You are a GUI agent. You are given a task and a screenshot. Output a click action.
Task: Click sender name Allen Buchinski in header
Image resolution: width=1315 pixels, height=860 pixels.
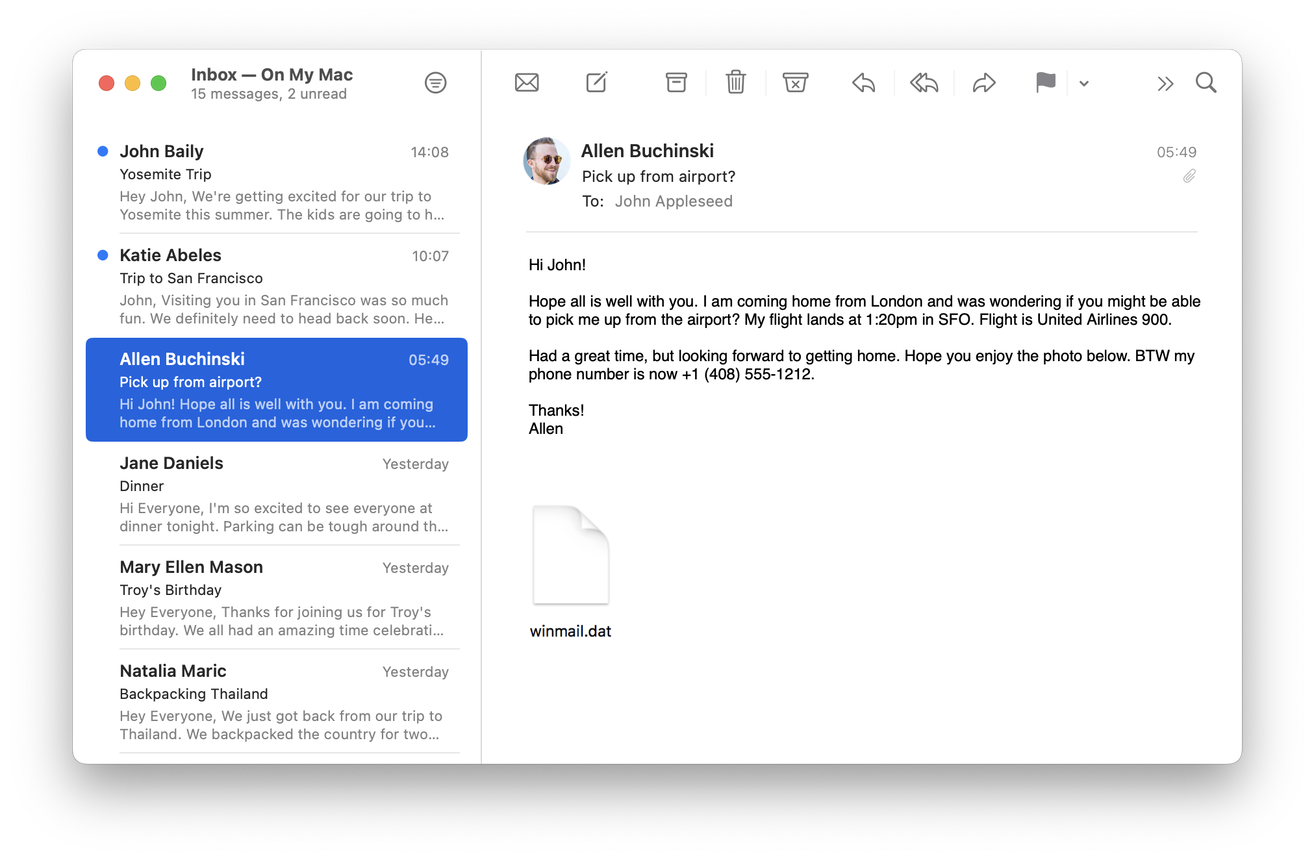click(648, 151)
